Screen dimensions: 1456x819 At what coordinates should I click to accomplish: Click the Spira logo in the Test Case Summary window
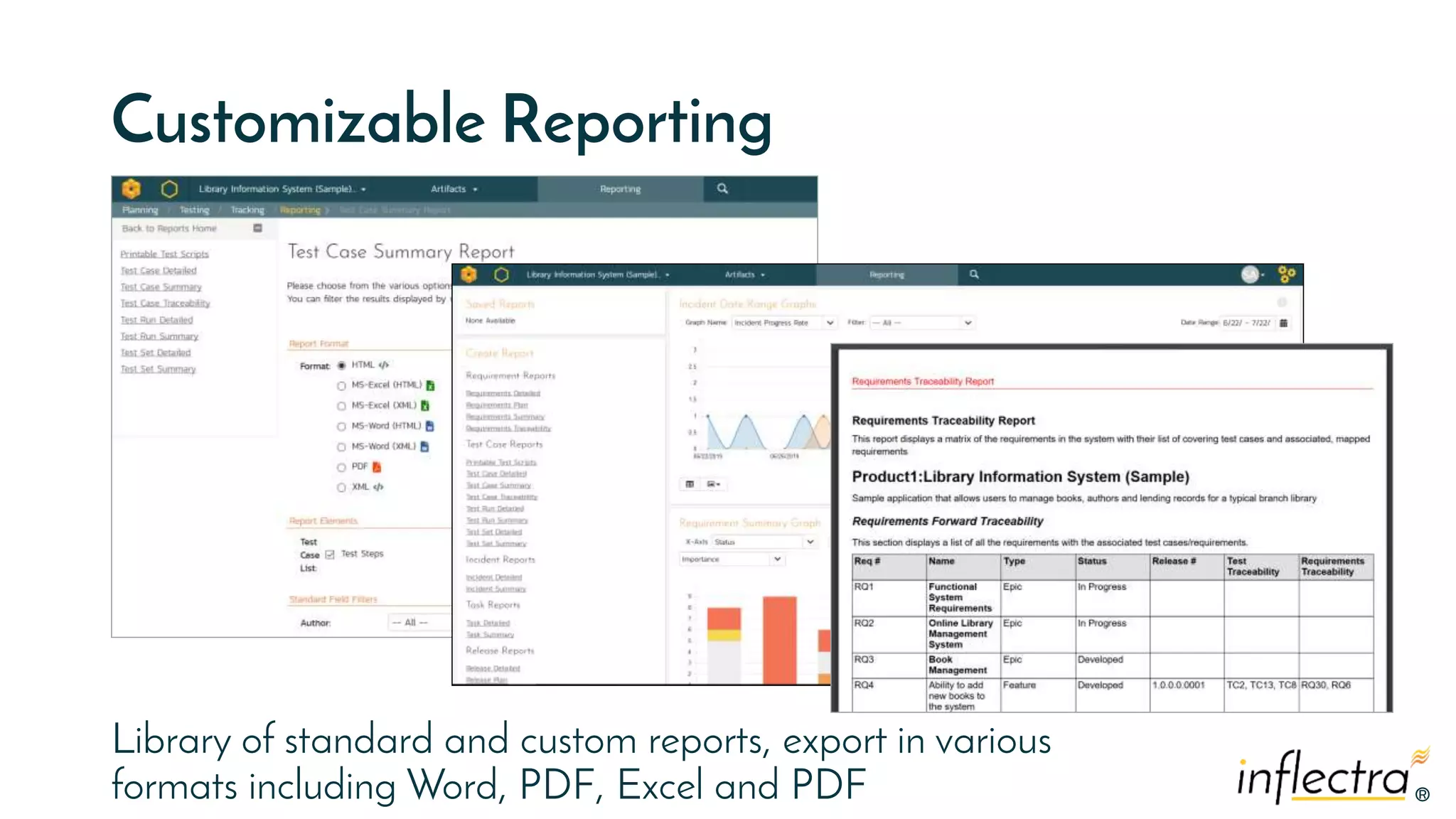(x=132, y=189)
